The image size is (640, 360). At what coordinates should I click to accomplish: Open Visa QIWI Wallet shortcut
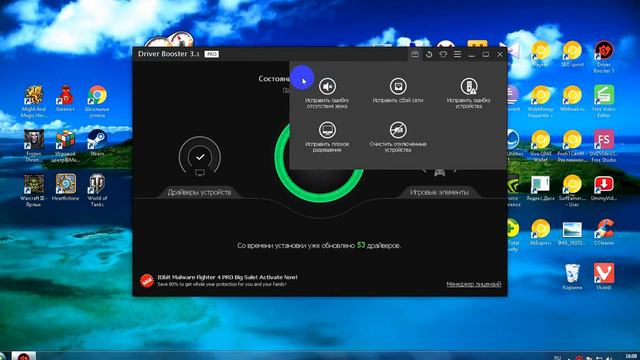click(x=540, y=146)
